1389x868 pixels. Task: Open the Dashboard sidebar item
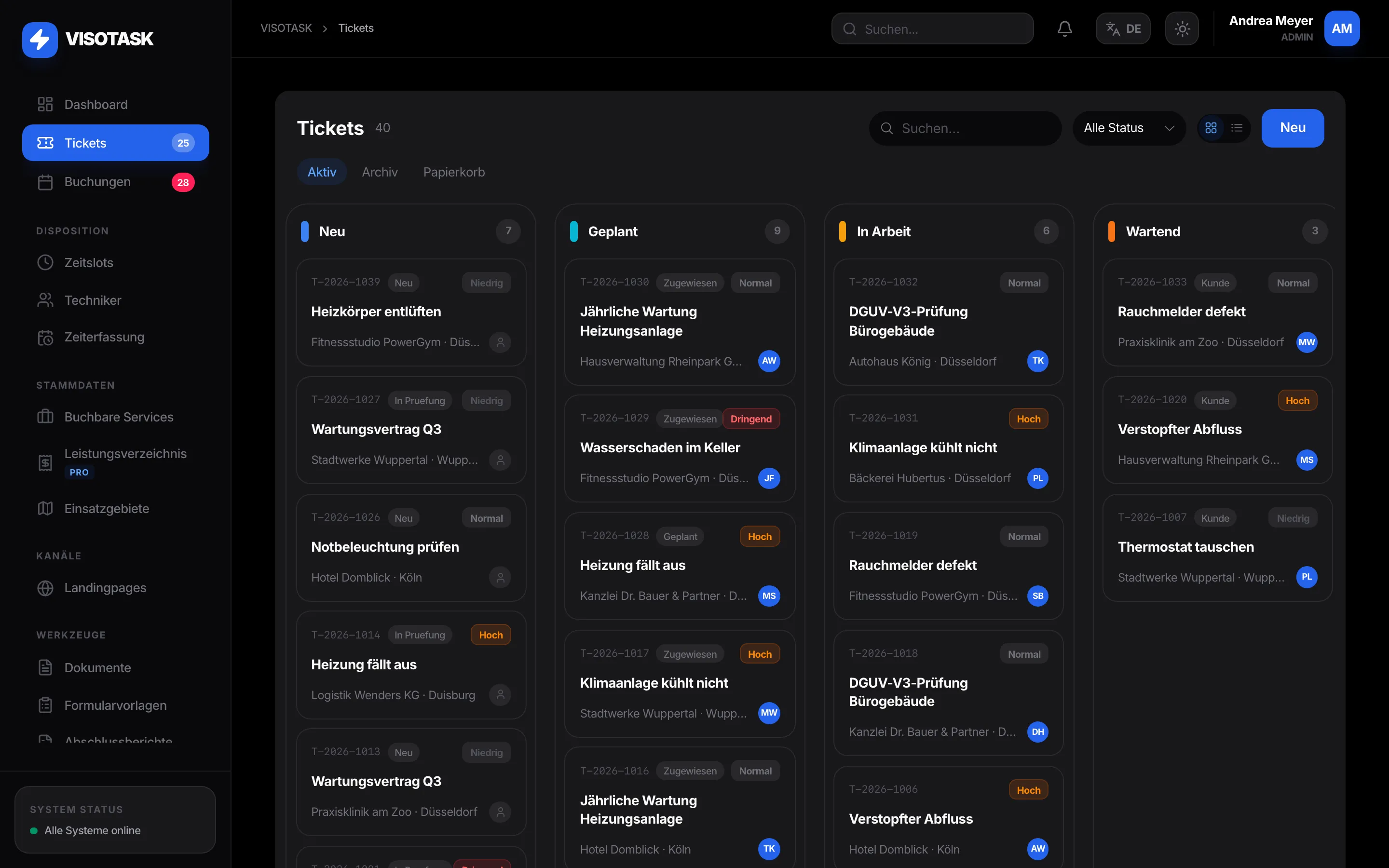(x=115, y=105)
